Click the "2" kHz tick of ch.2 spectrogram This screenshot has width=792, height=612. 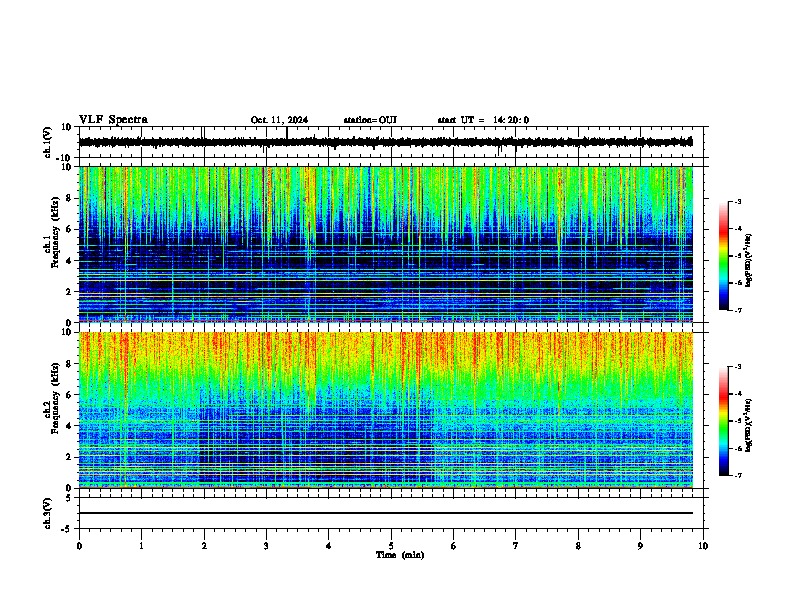(x=70, y=457)
